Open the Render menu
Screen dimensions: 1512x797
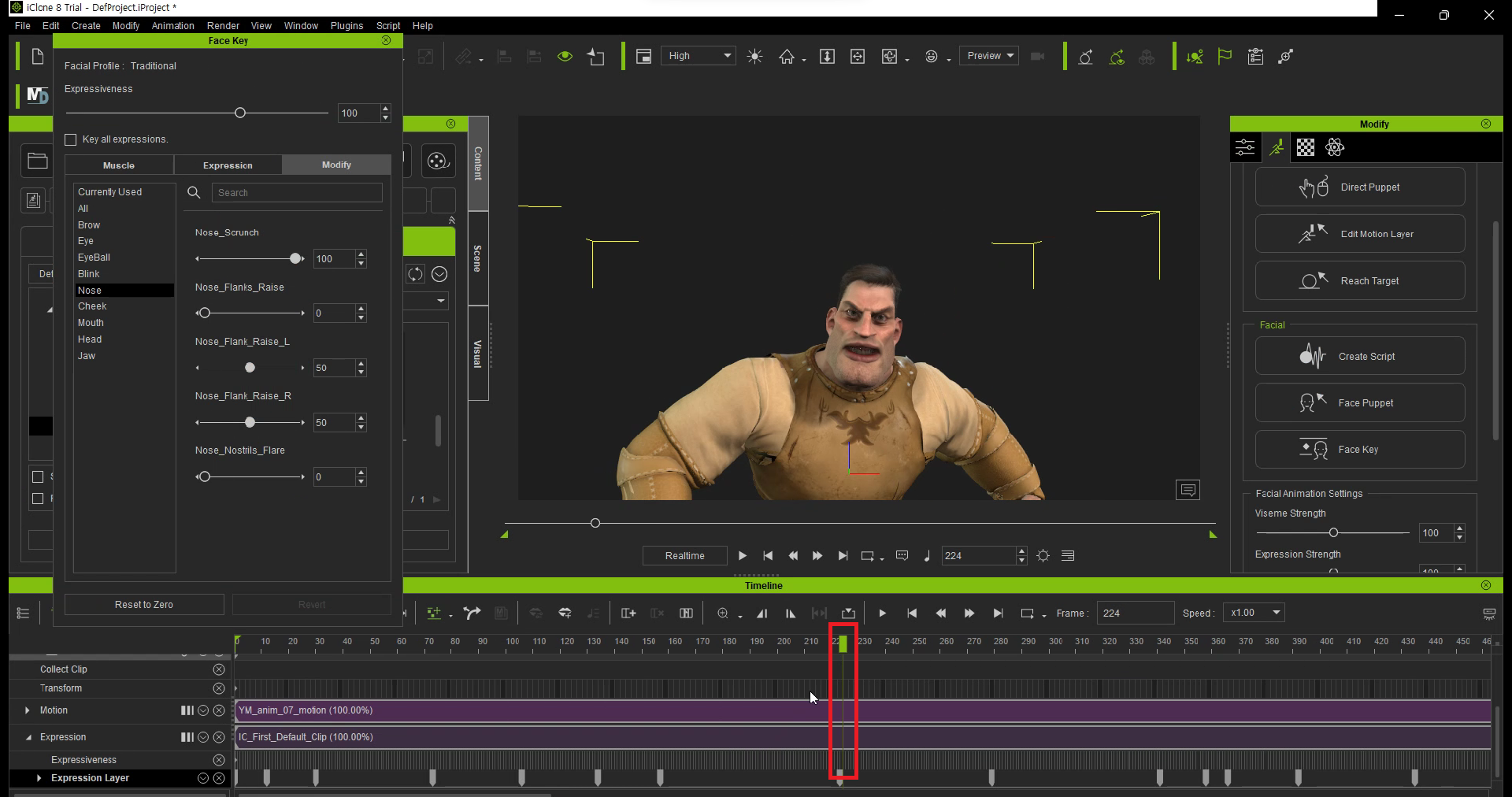[x=223, y=26]
